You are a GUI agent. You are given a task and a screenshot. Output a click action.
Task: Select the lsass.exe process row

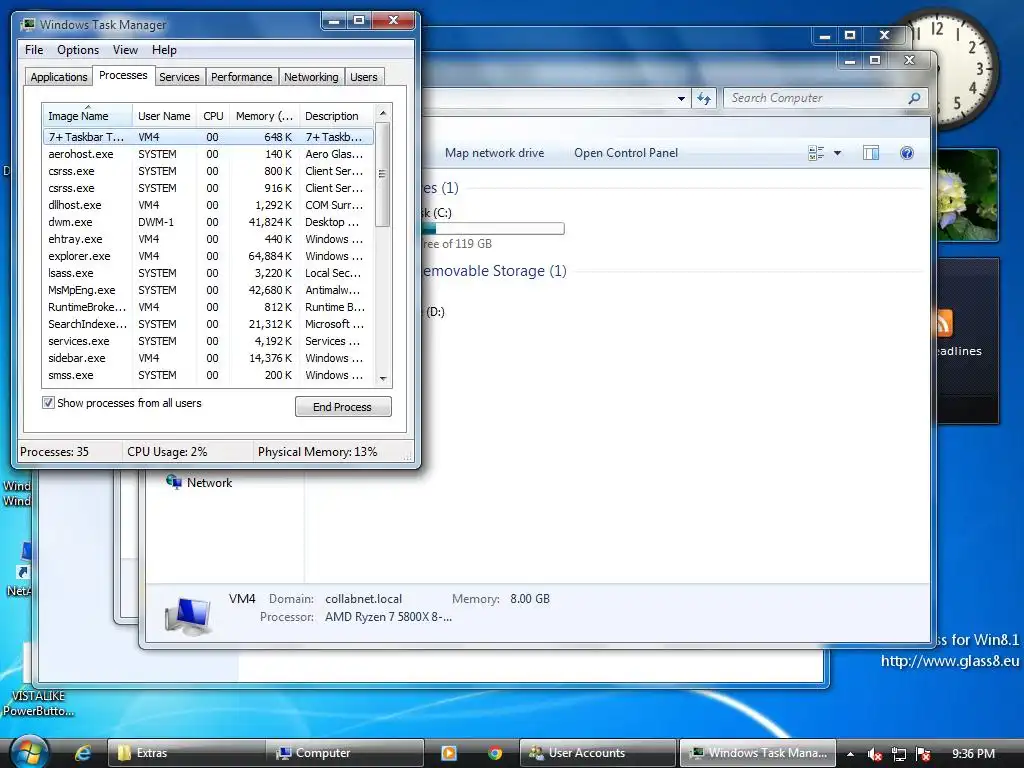(x=208, y=273)
